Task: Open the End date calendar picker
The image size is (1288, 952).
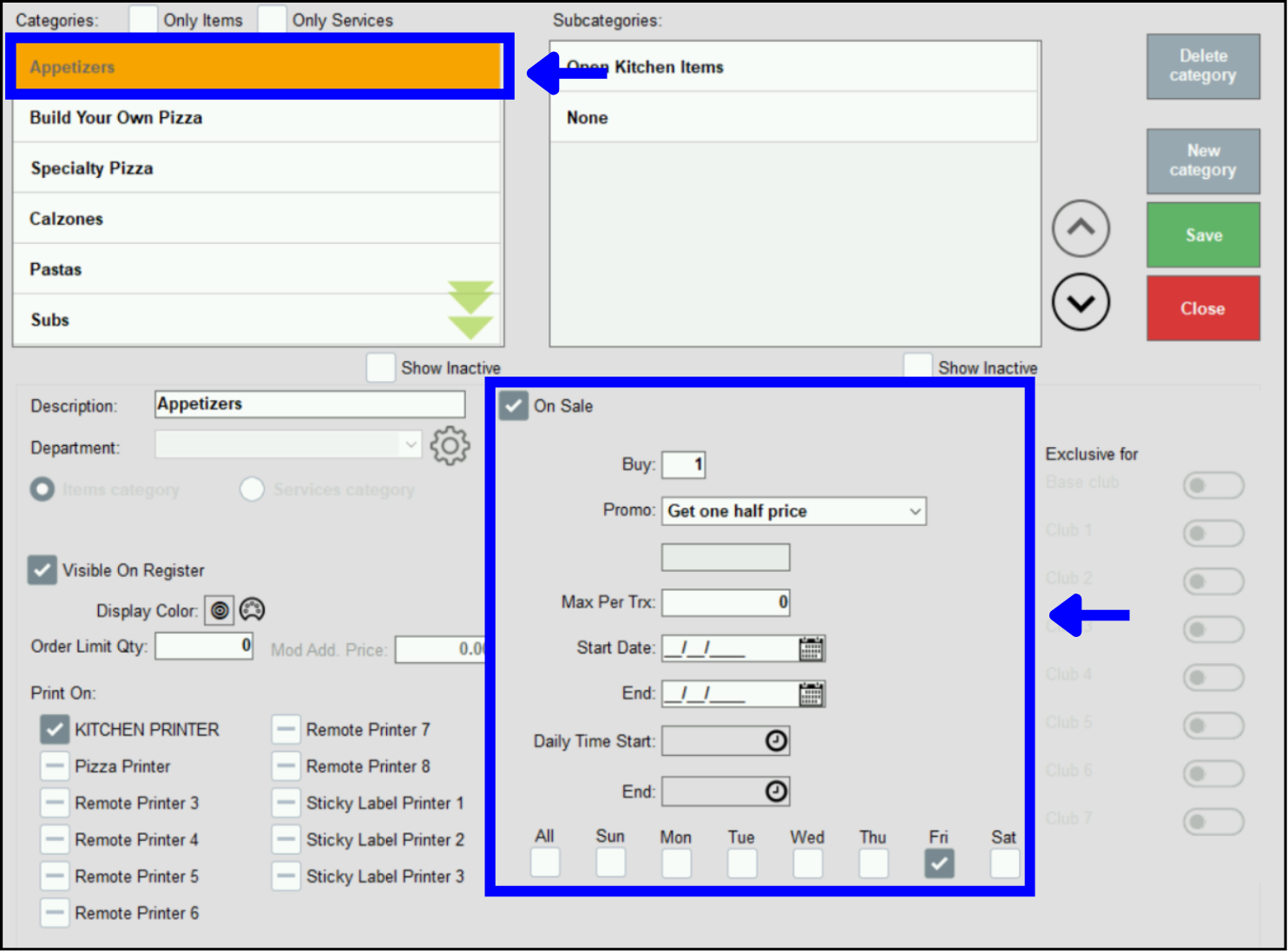Action: tap(812, 693)
